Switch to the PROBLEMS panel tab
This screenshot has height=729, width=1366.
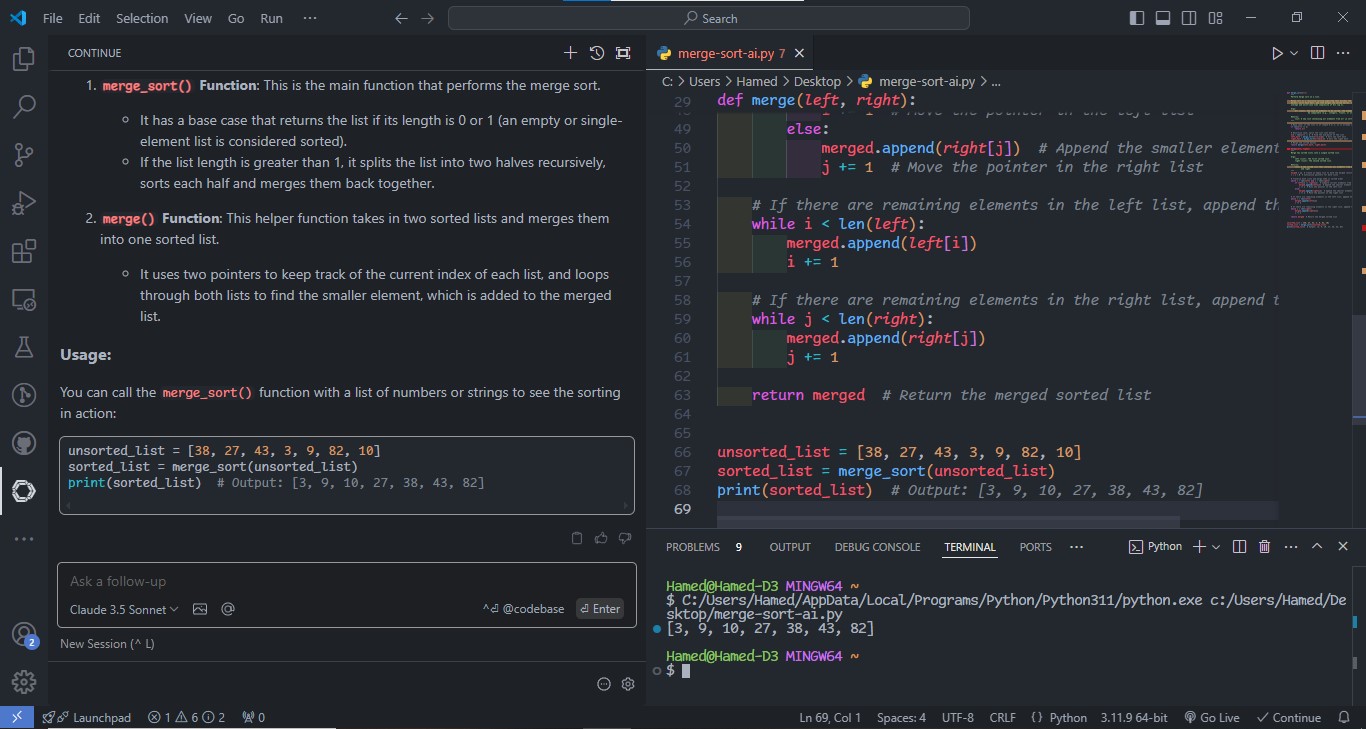click(x=692, y=547)
